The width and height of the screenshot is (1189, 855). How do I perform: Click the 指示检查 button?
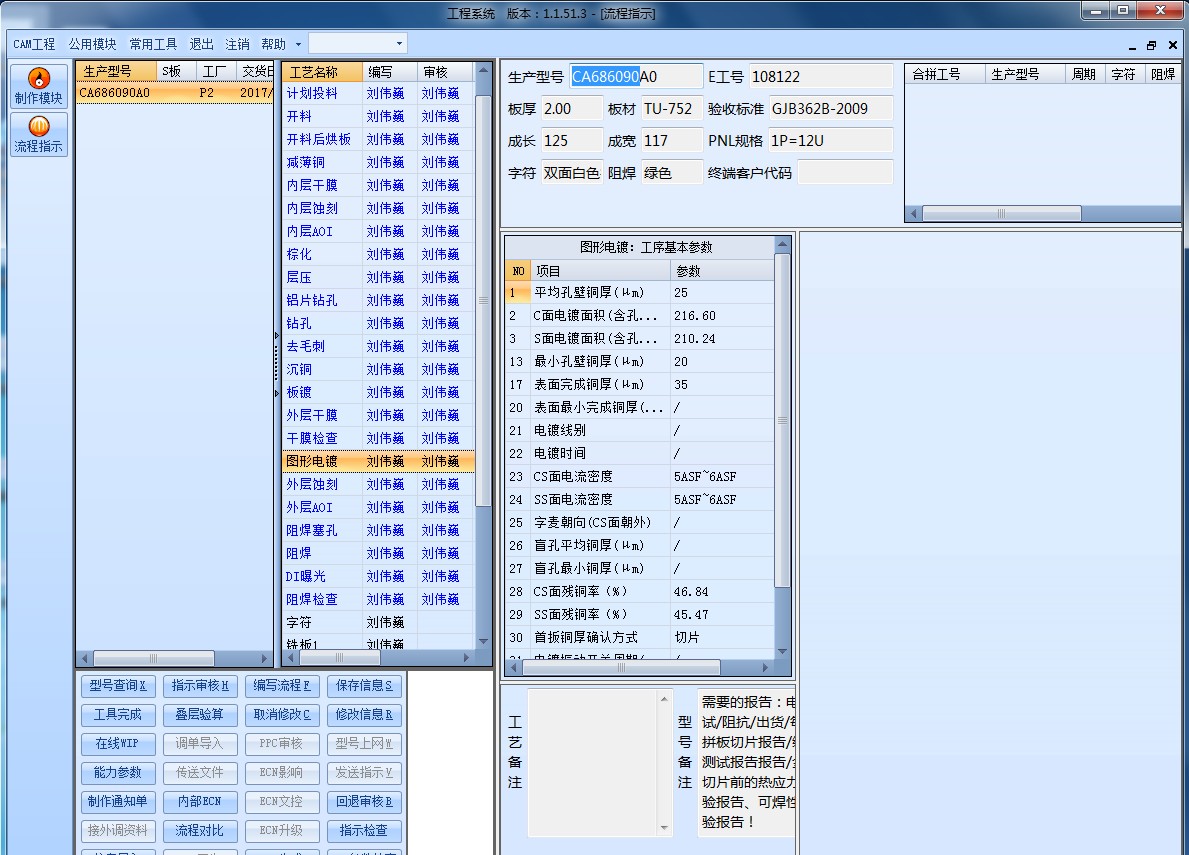[364, 831]
